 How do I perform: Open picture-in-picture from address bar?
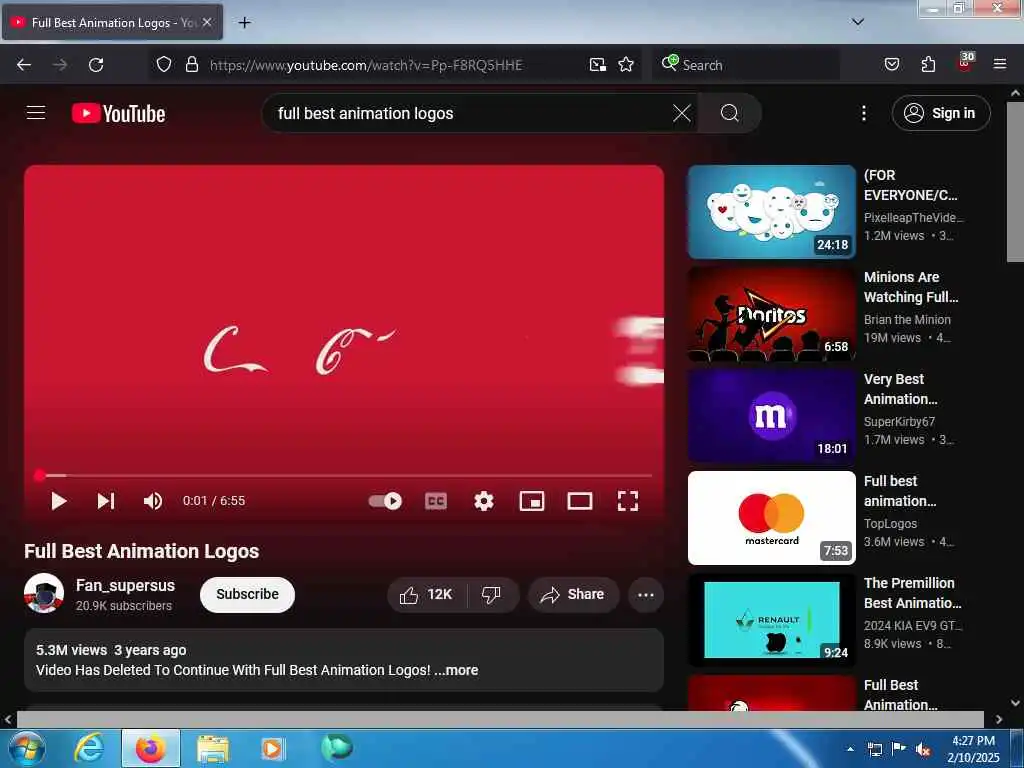point(598,64)
